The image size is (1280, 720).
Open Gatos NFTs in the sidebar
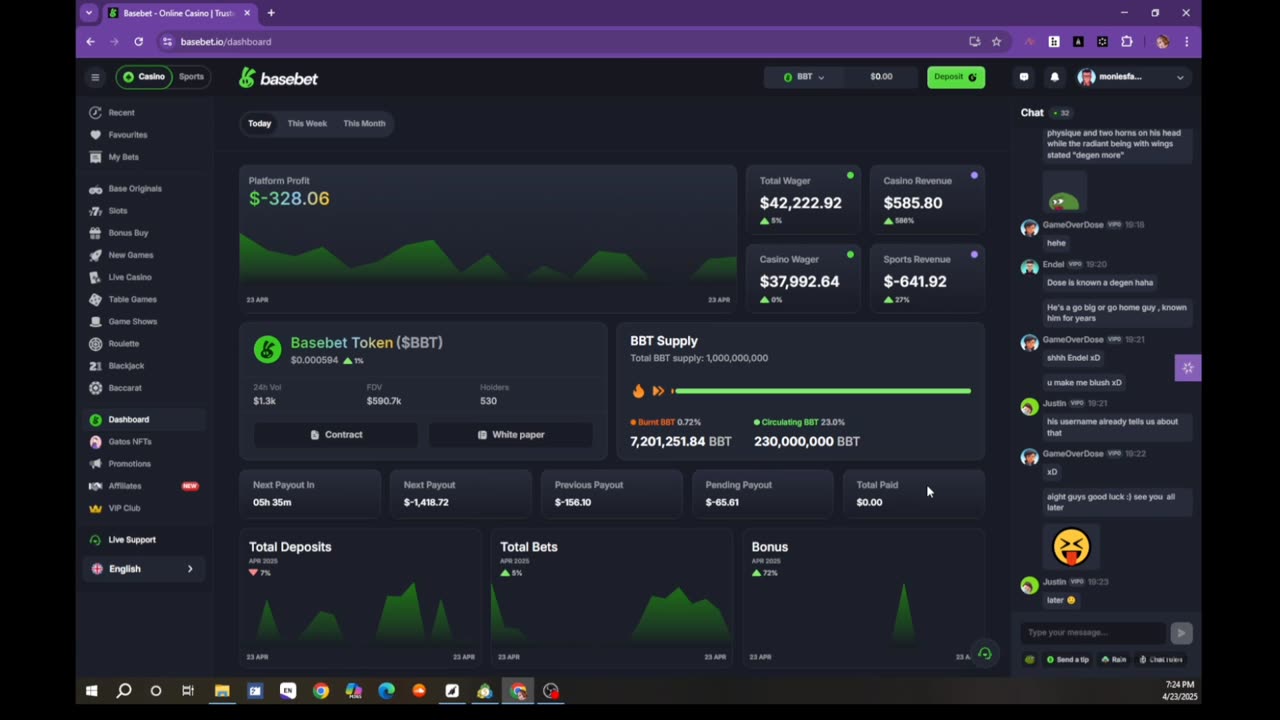pyautogui.click(x=130, y=442)
